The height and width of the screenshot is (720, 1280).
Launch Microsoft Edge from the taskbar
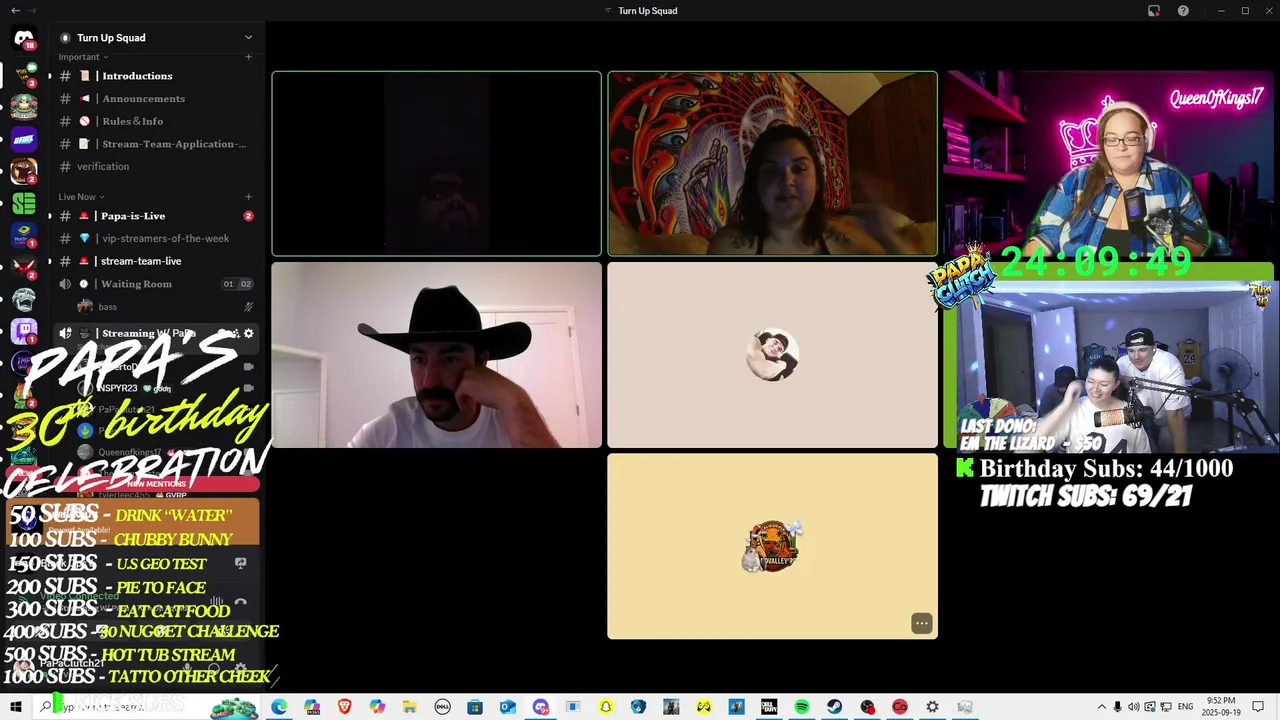coord(279,707)
